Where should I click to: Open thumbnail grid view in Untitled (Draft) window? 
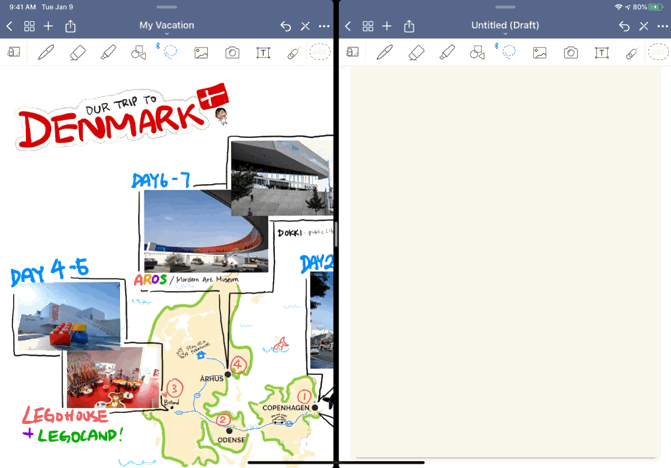pyautogui.click(x=368, y=26)
